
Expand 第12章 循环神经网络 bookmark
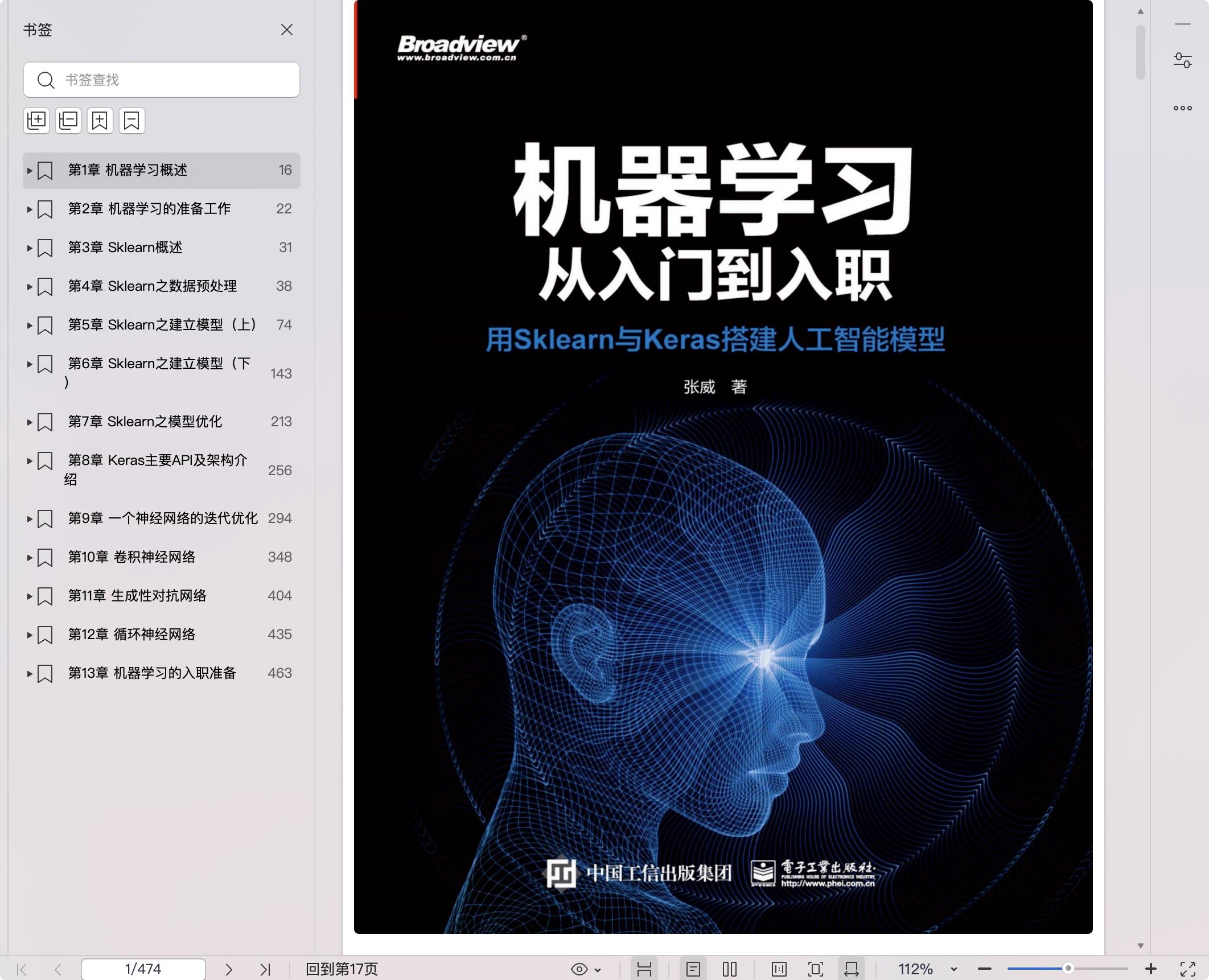point(30,635)
